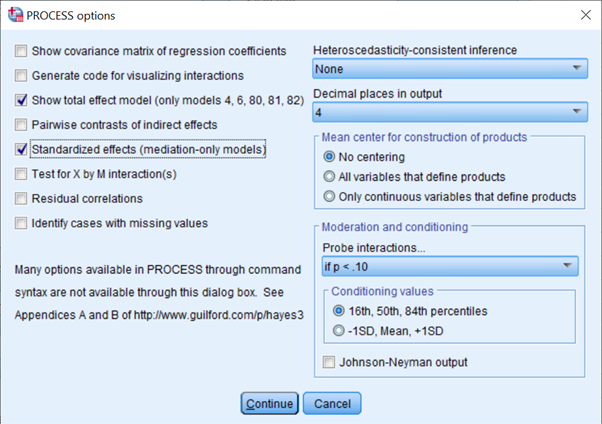The width and height of the screenshot is (602, 424).
Task: Check Generate code for visualizing interactions
Action: [x=21, y=76]
